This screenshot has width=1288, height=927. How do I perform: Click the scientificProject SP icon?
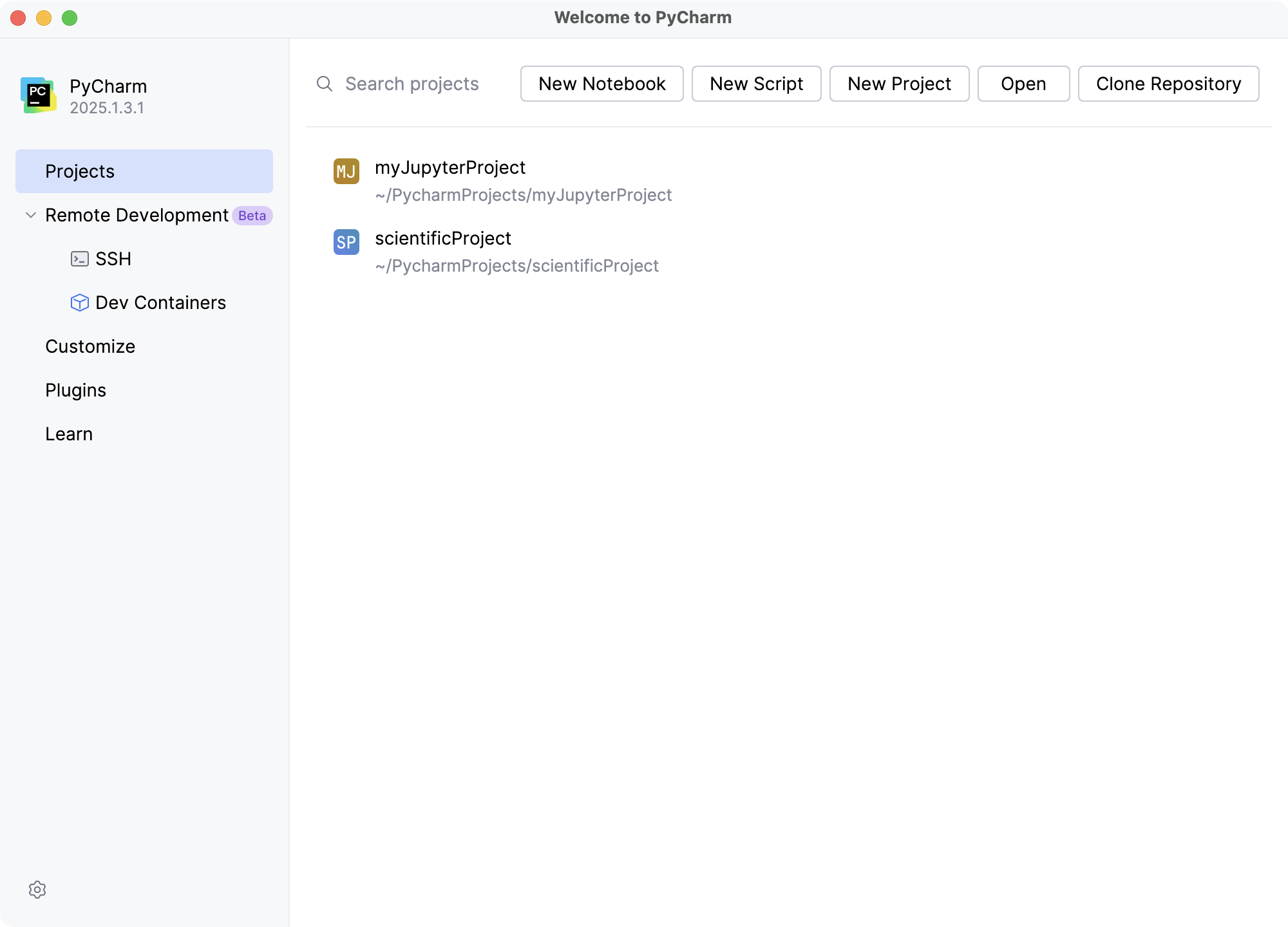tap(346, 243)
